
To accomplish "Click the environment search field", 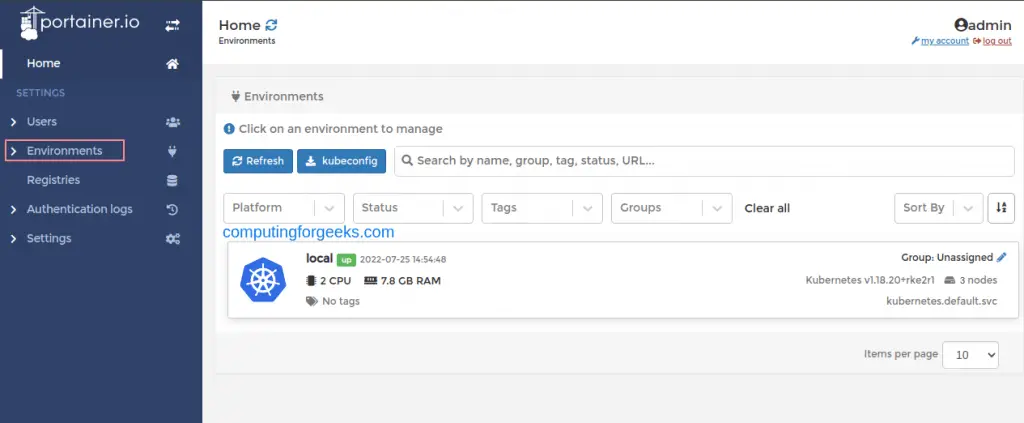I will point(704,161).
